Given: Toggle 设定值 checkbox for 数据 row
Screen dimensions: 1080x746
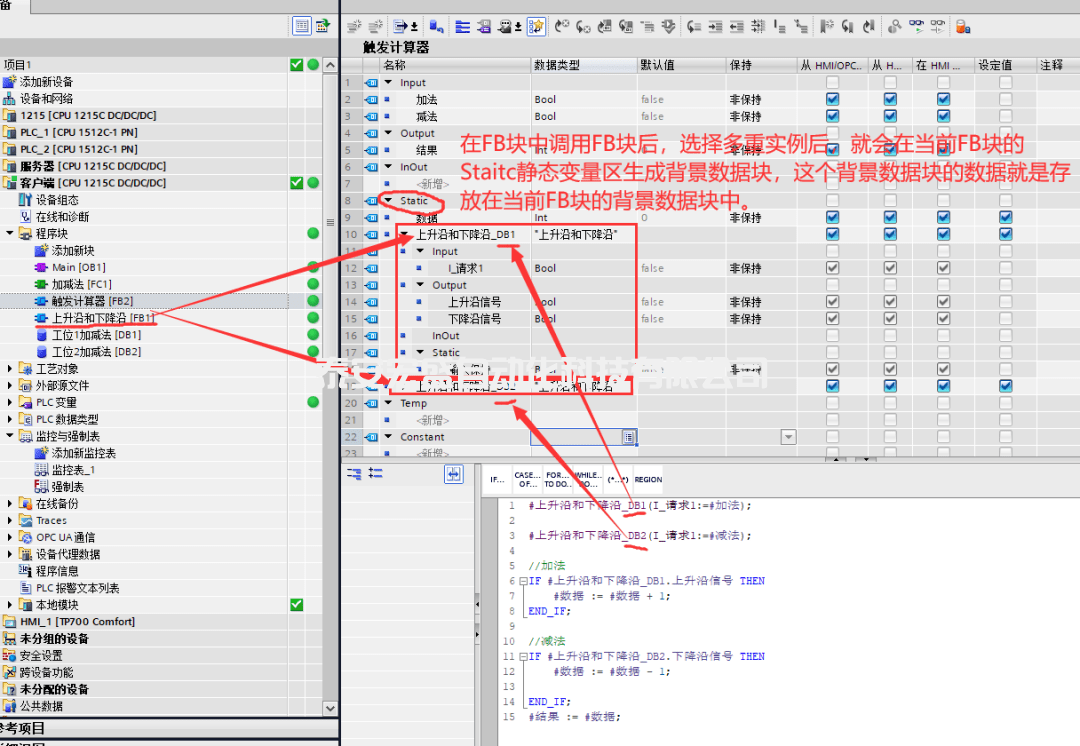Looking at the screenshot, I should pos(1005,218).
